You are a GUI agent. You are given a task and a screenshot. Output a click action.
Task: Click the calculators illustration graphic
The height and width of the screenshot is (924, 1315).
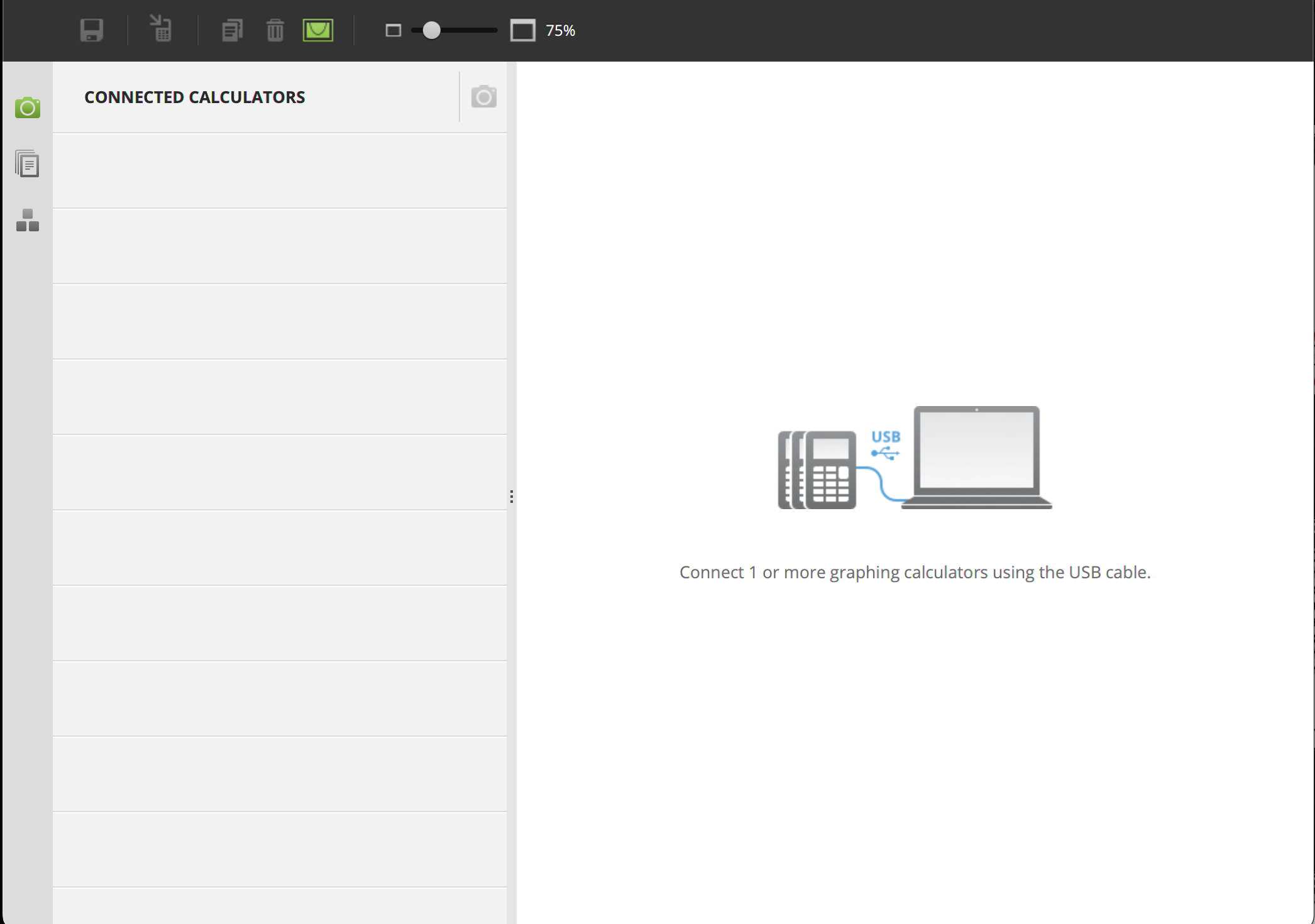[817, 470]
